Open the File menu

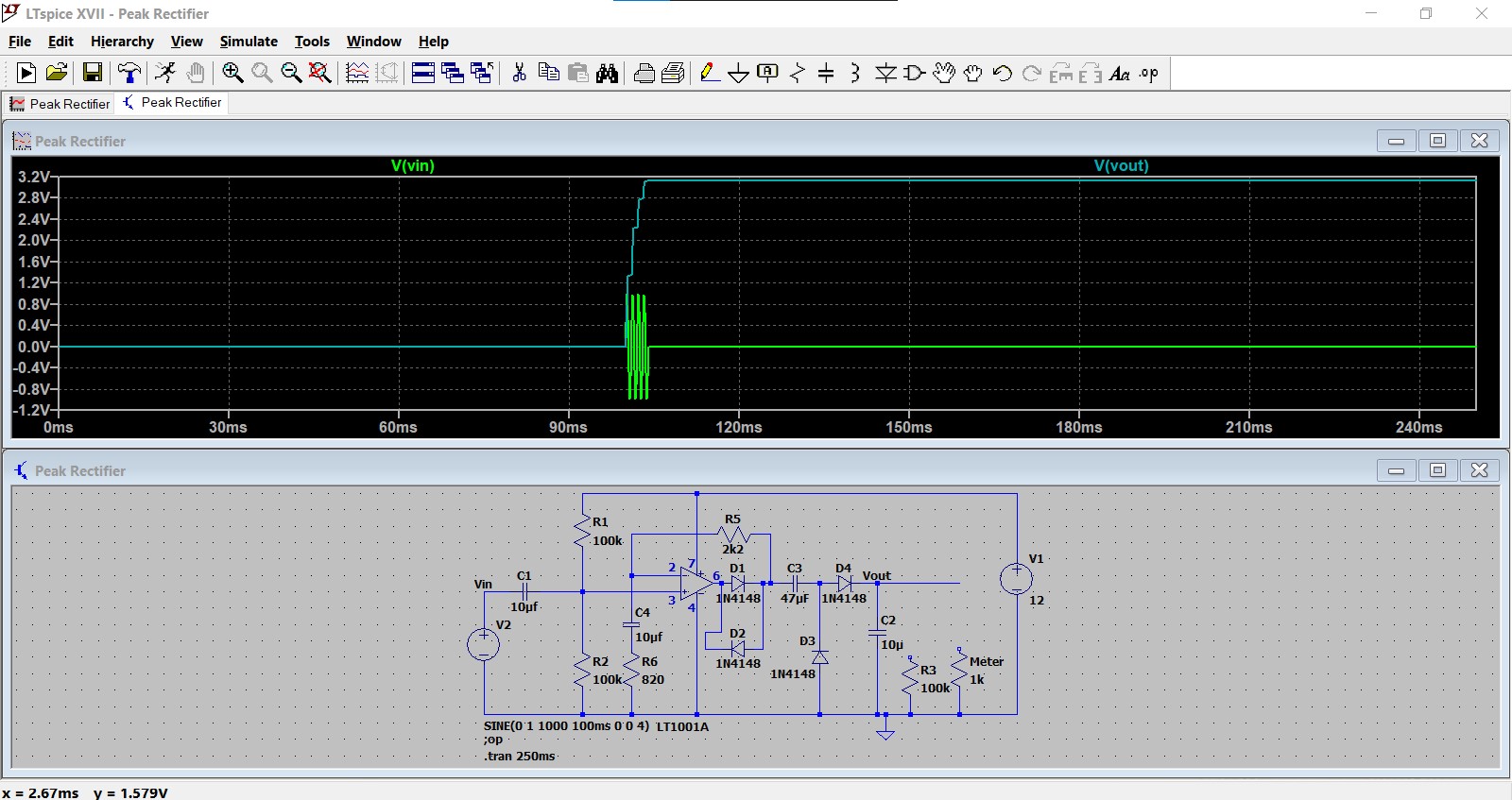tap(20, 42)
